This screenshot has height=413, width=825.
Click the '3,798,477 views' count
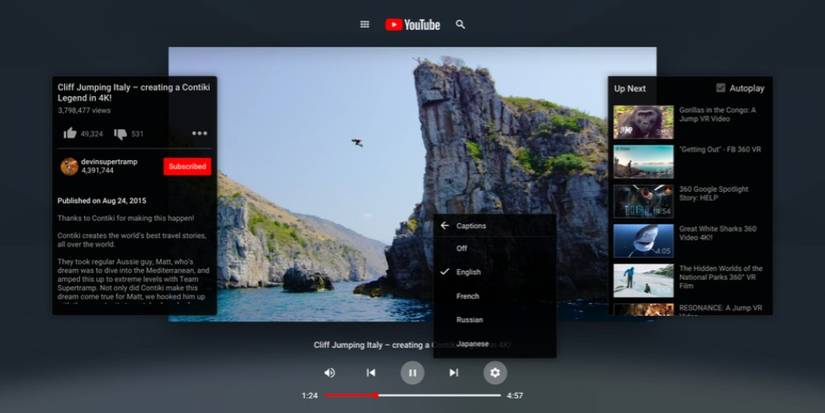pos(84,110)
